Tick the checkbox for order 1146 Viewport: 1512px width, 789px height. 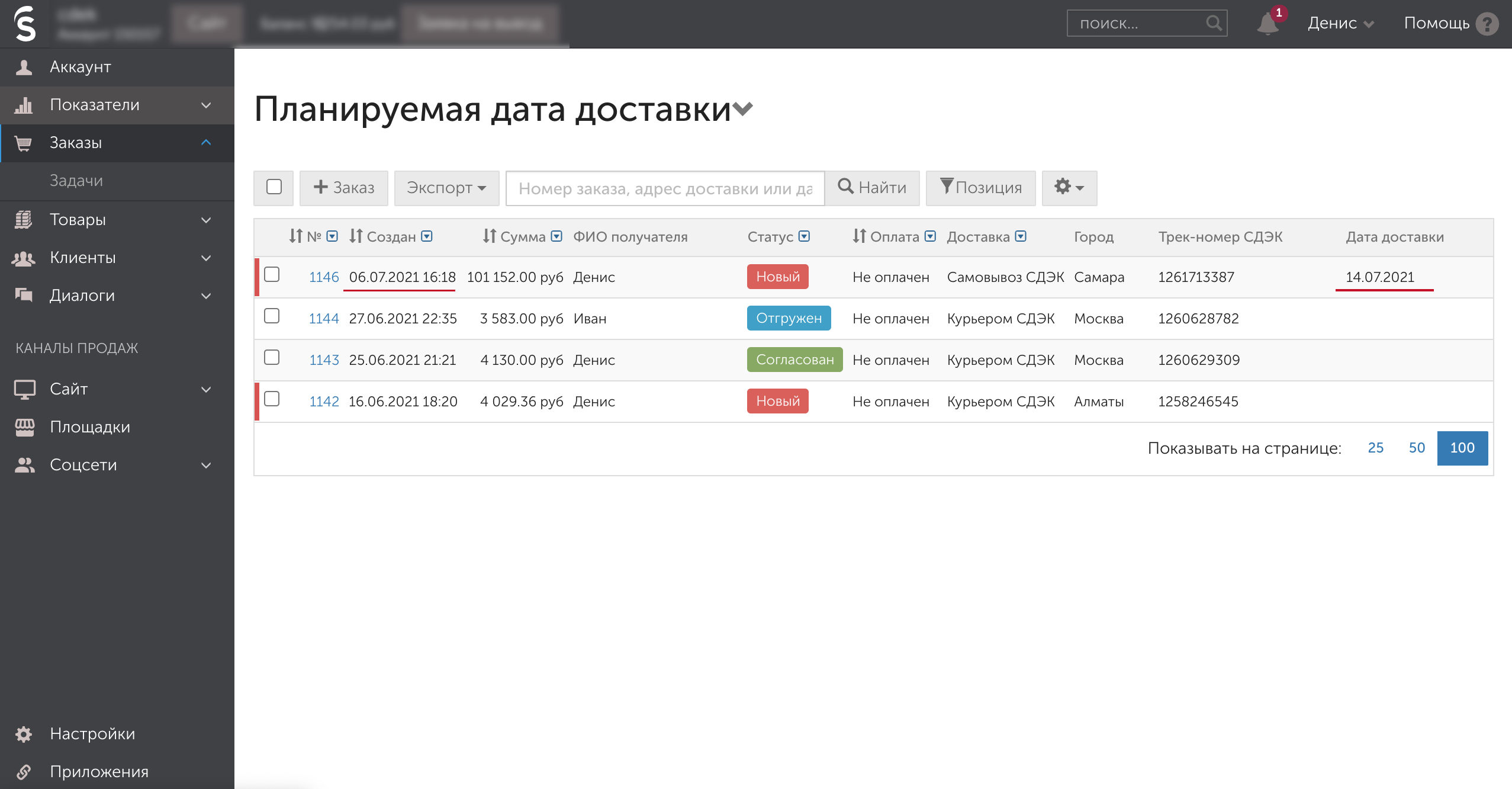pos(273,275)
